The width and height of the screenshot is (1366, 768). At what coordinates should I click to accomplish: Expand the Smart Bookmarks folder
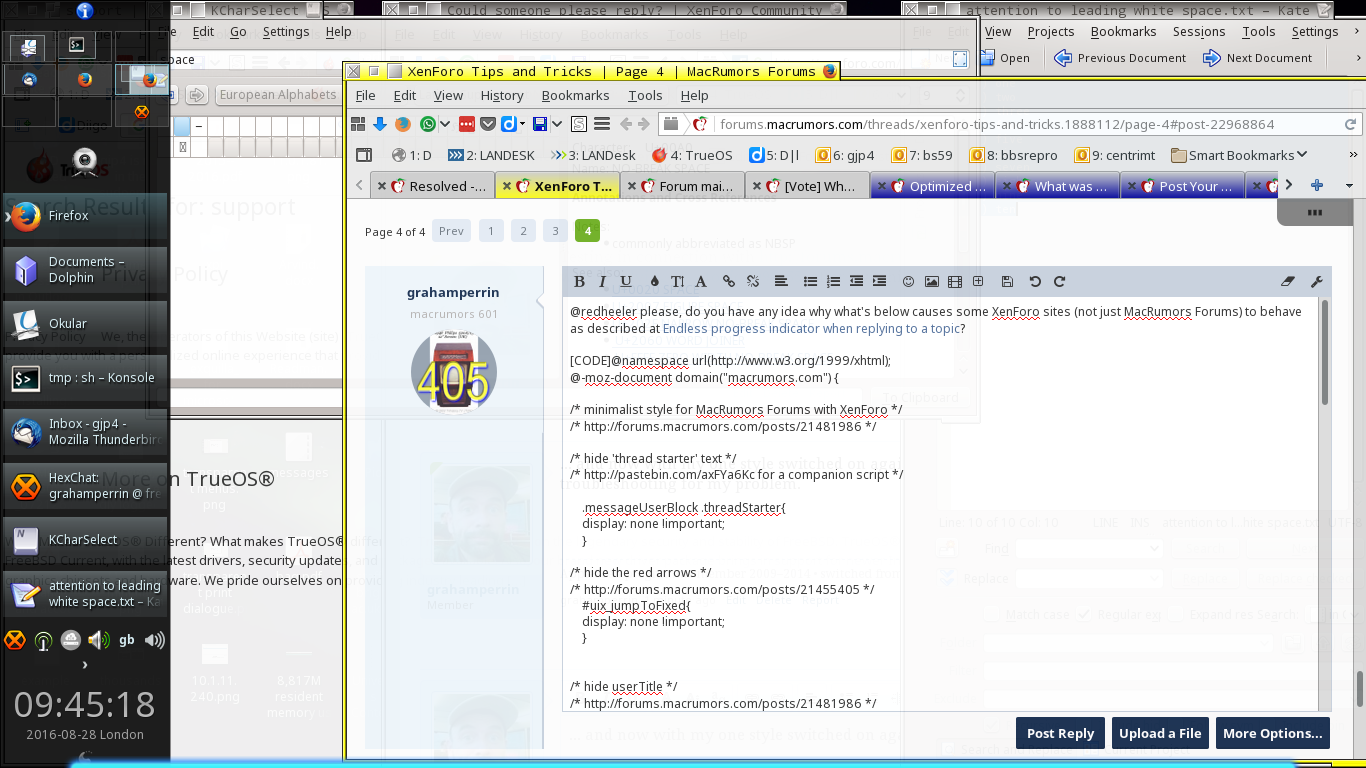[1239, 155]
